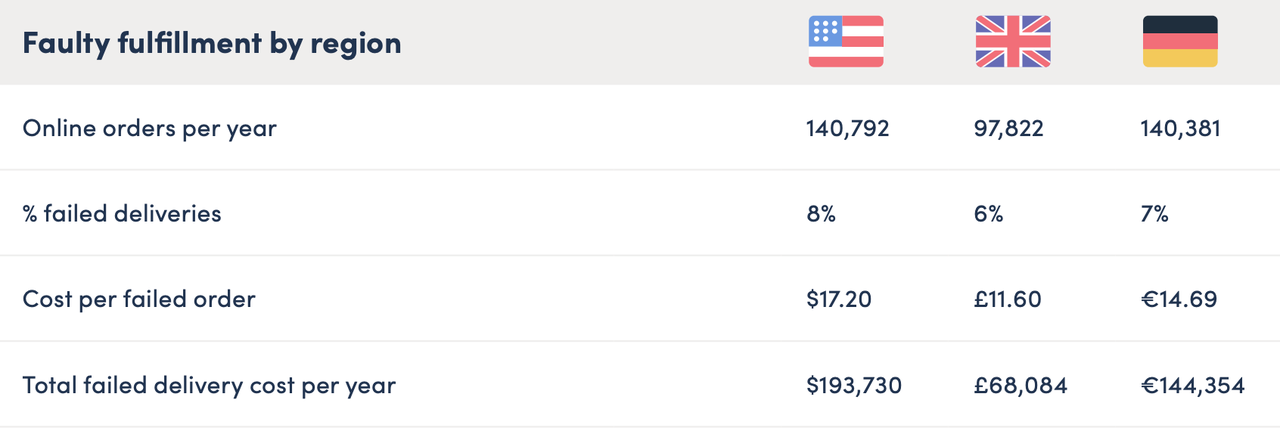
Task: Click the 'Faulty fulfillment by region' heading
Action: point(211,43)
